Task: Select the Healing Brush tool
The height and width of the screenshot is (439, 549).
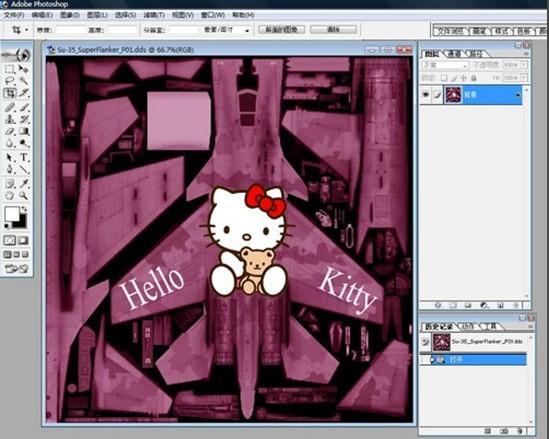Action: (10, 107)
